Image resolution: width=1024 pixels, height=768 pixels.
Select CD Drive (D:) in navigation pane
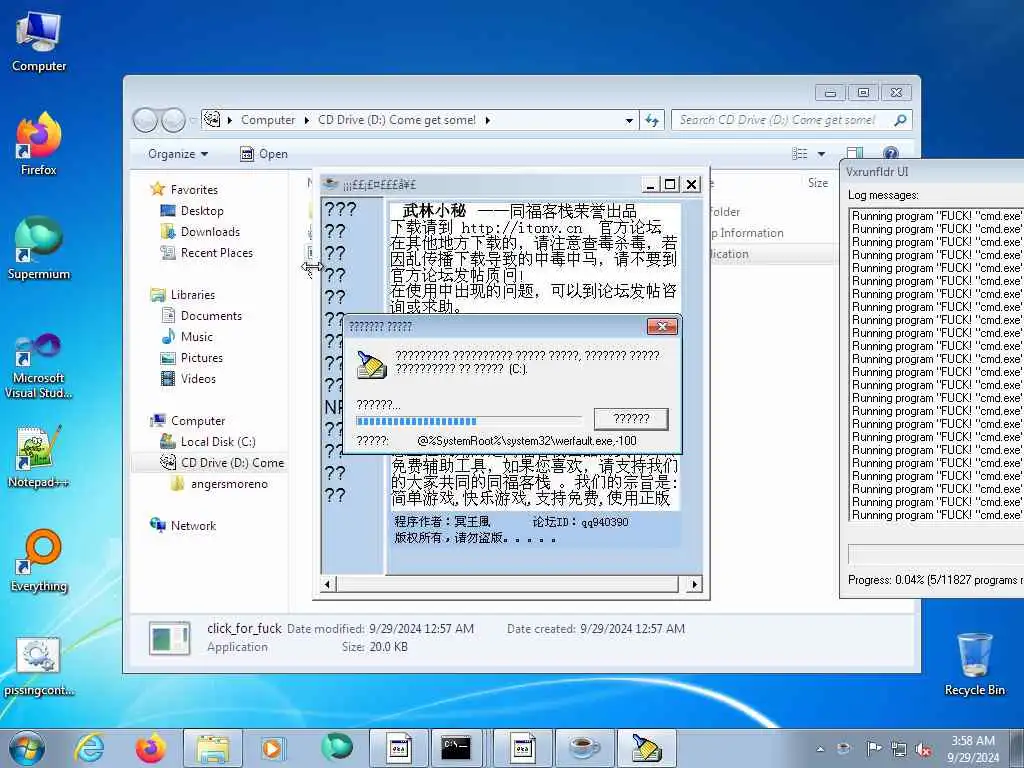point(222,462)
